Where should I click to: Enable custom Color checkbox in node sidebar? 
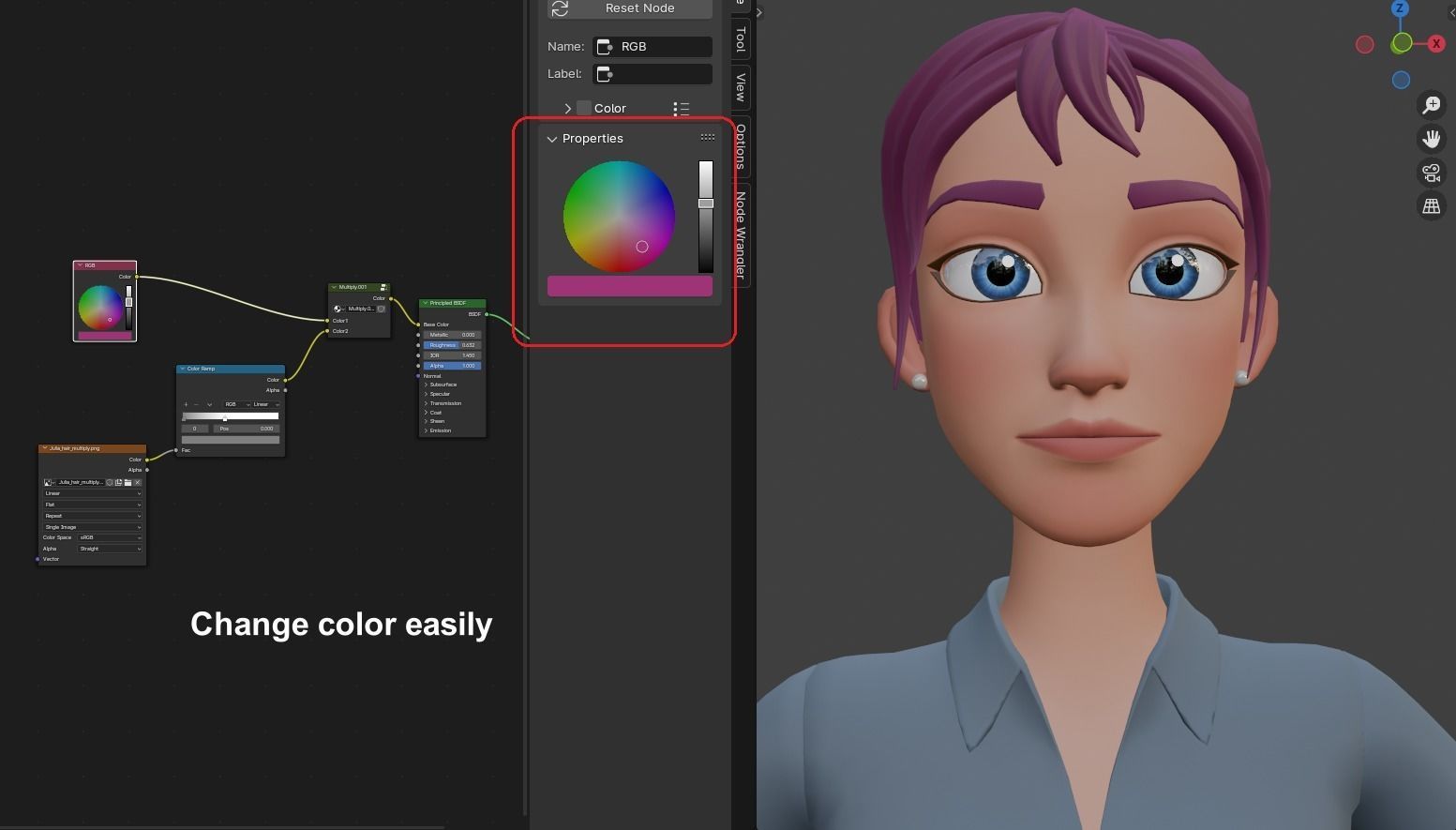tap(584, 108)
